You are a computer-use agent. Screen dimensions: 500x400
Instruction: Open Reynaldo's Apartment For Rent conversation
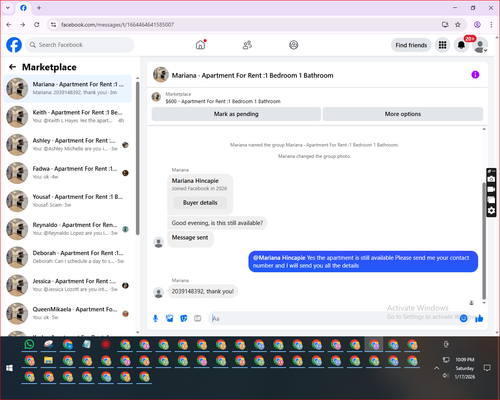[67, 229]
